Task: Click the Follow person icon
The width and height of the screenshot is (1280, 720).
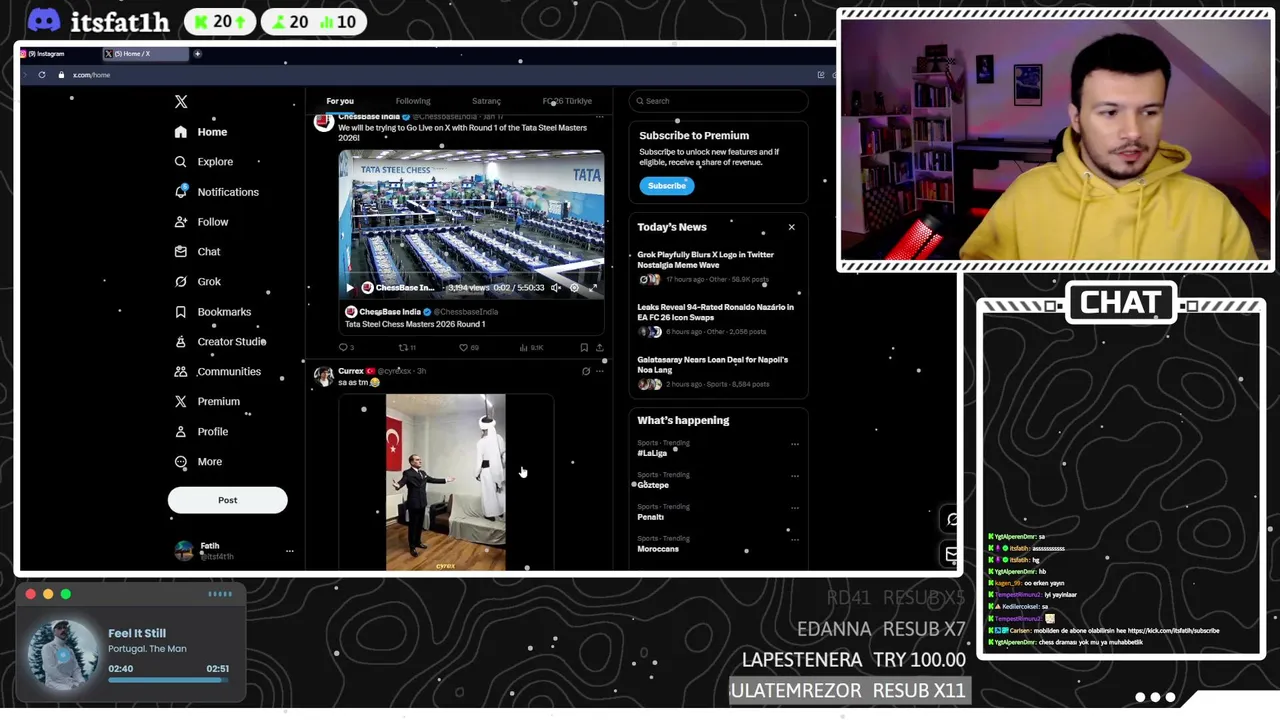Action: 180,222
